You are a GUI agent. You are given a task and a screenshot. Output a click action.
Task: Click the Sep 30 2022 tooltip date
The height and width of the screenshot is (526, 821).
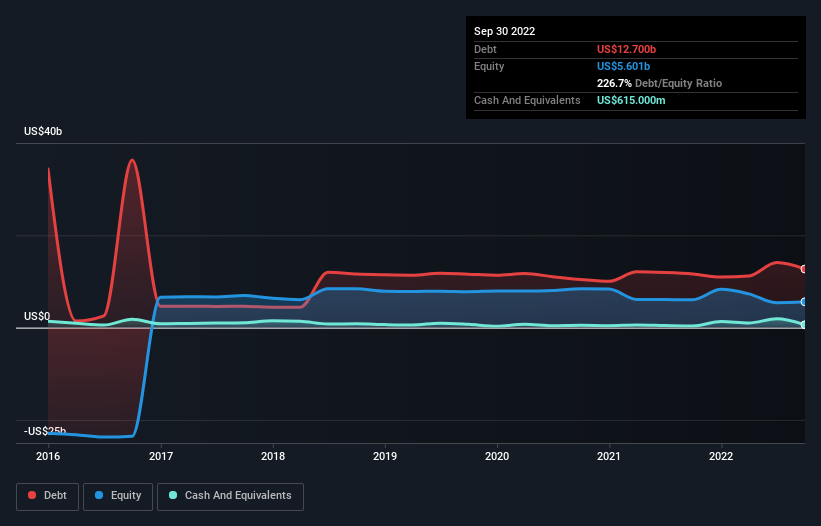click(505, 31)
